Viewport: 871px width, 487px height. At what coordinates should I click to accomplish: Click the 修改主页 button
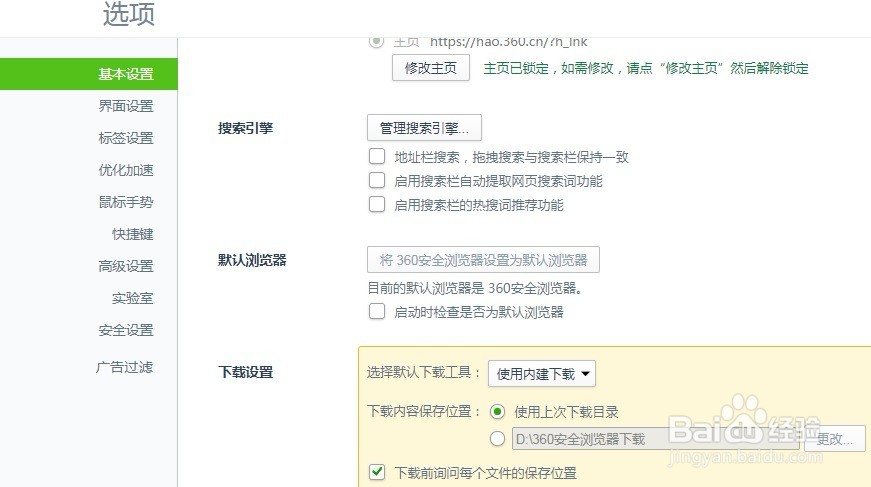pos(431,68)
